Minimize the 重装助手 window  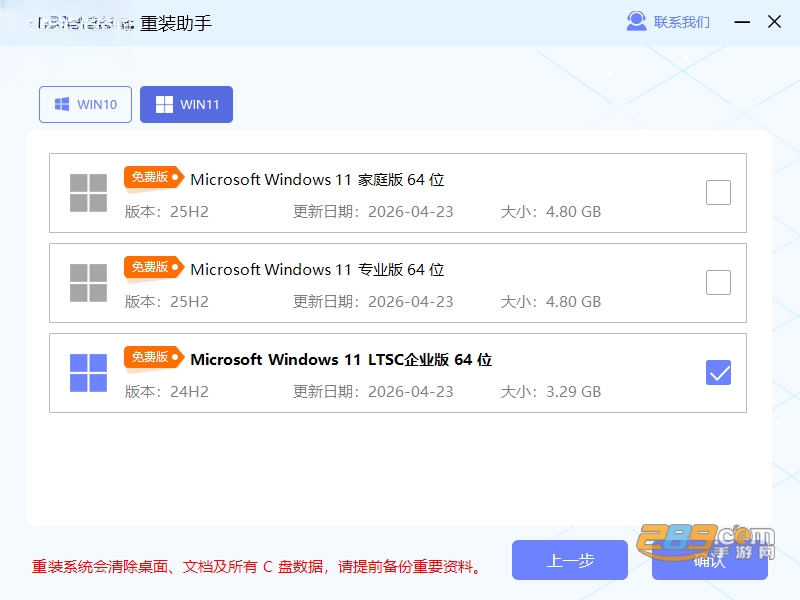[x=742, y=22]
